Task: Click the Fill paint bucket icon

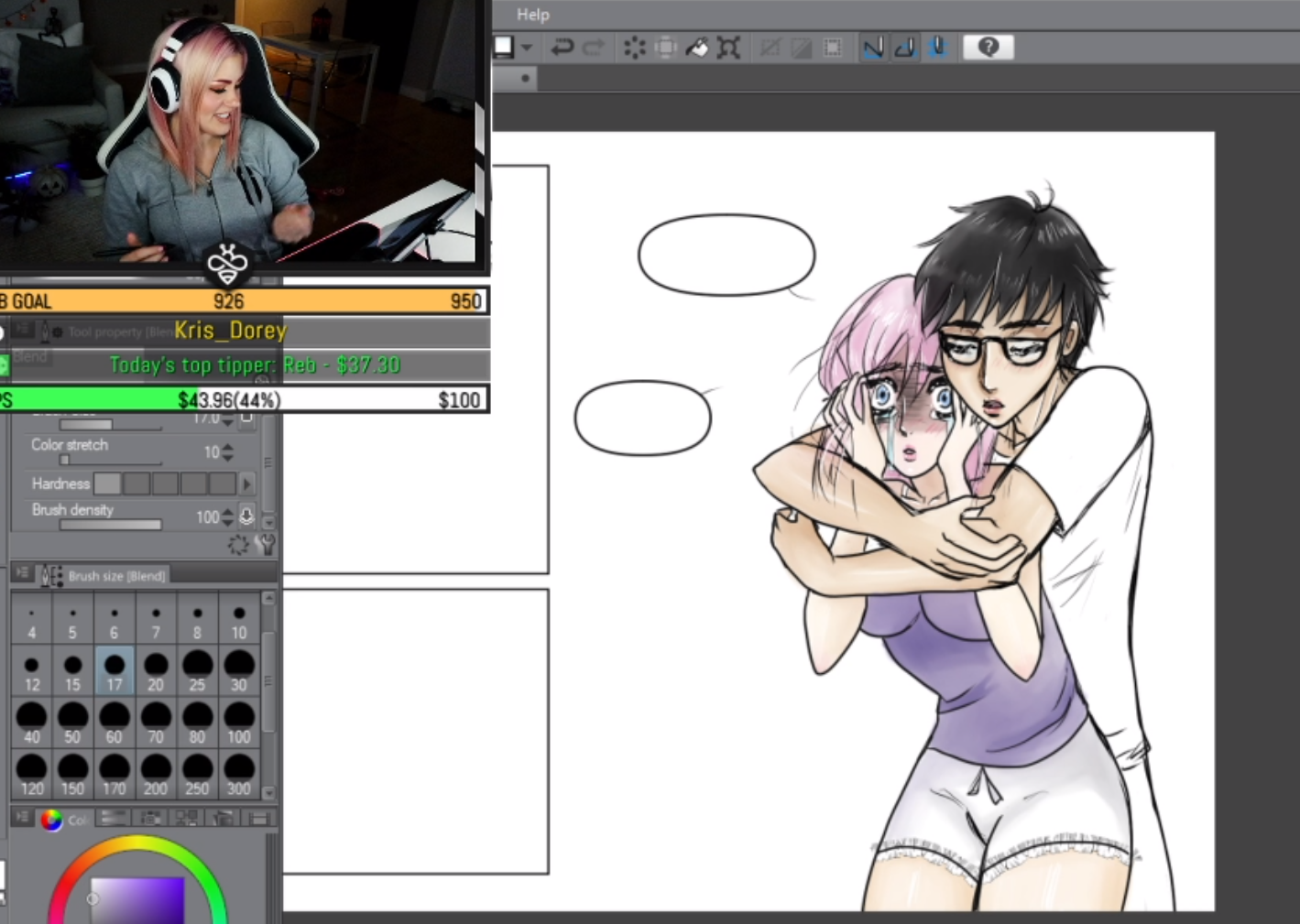Action: (x=697, y=48)
